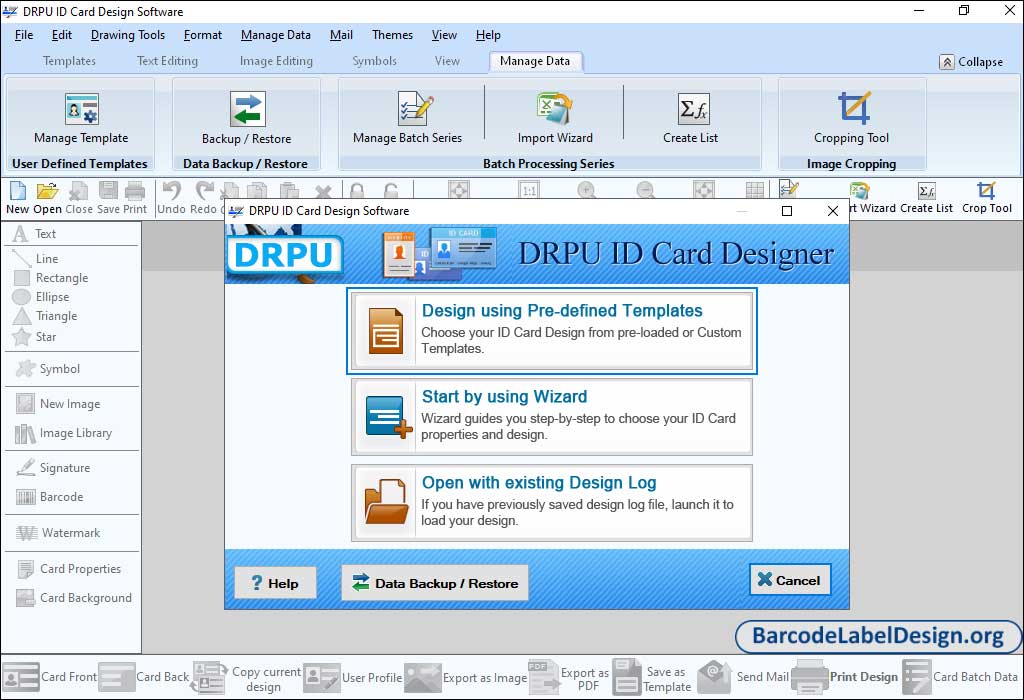Select the Manage Data ribbon tab
Image resolution: width=1024 pixels, height=700 pixels.
click(535, 61)
